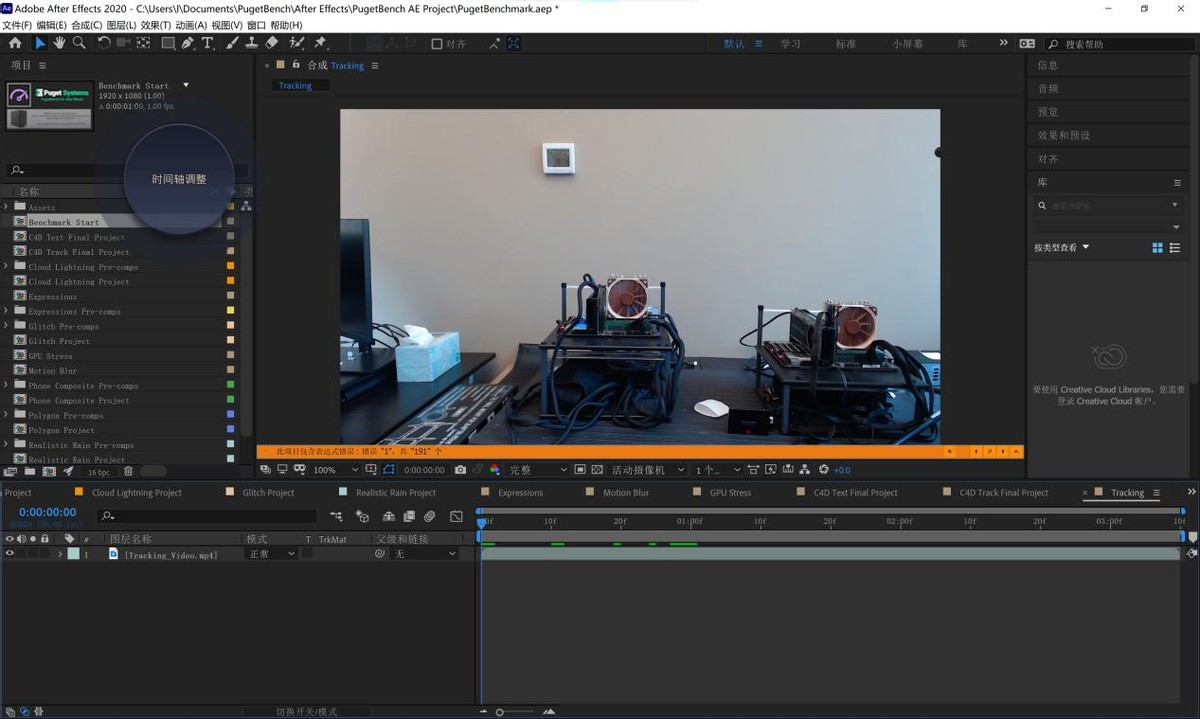Delete selected item with trash icon
The height and width of the screenshot is (719, 1200).
click(x=128, y=471)
